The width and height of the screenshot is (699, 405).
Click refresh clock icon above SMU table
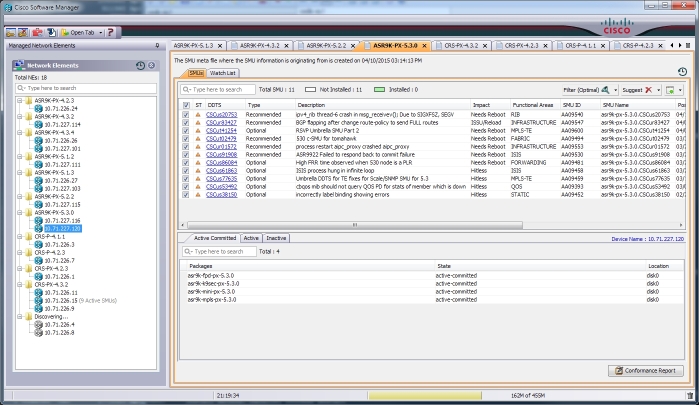682,72
